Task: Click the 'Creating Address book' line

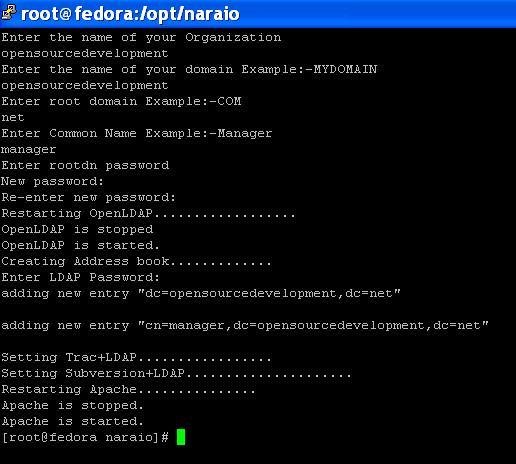Action: [x=136, y=261]
